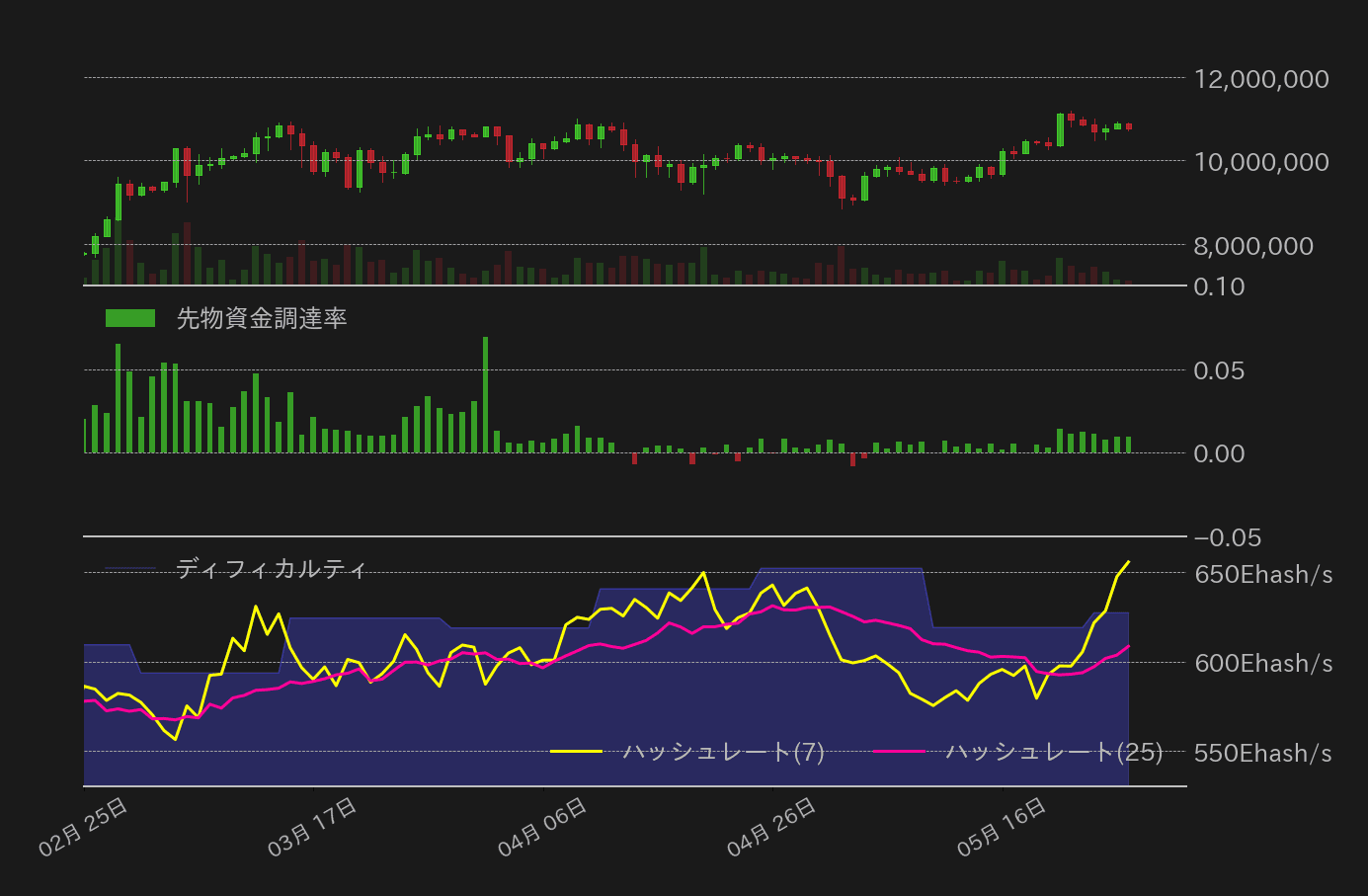1368x896 pixels.
Task: Hide the ハッシュレート(7) series via its legend label
Action: point(724,752)
